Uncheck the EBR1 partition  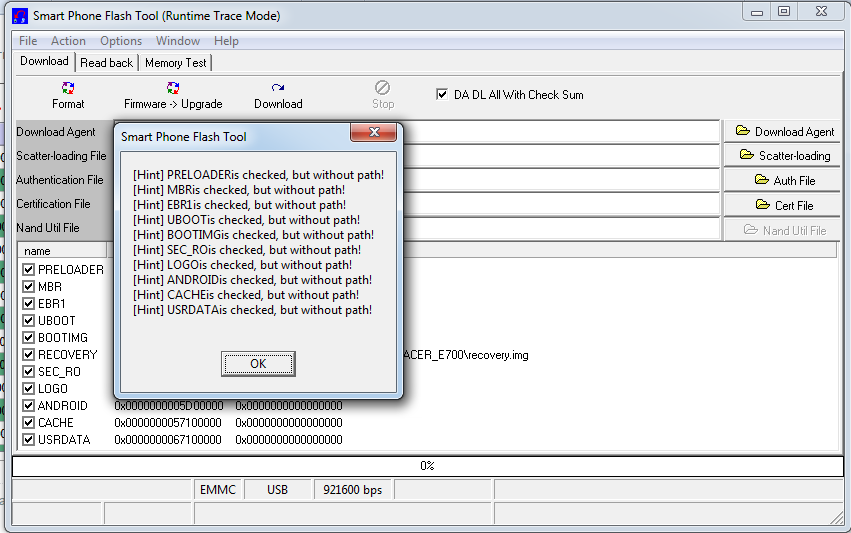click(x=29, y=303)
